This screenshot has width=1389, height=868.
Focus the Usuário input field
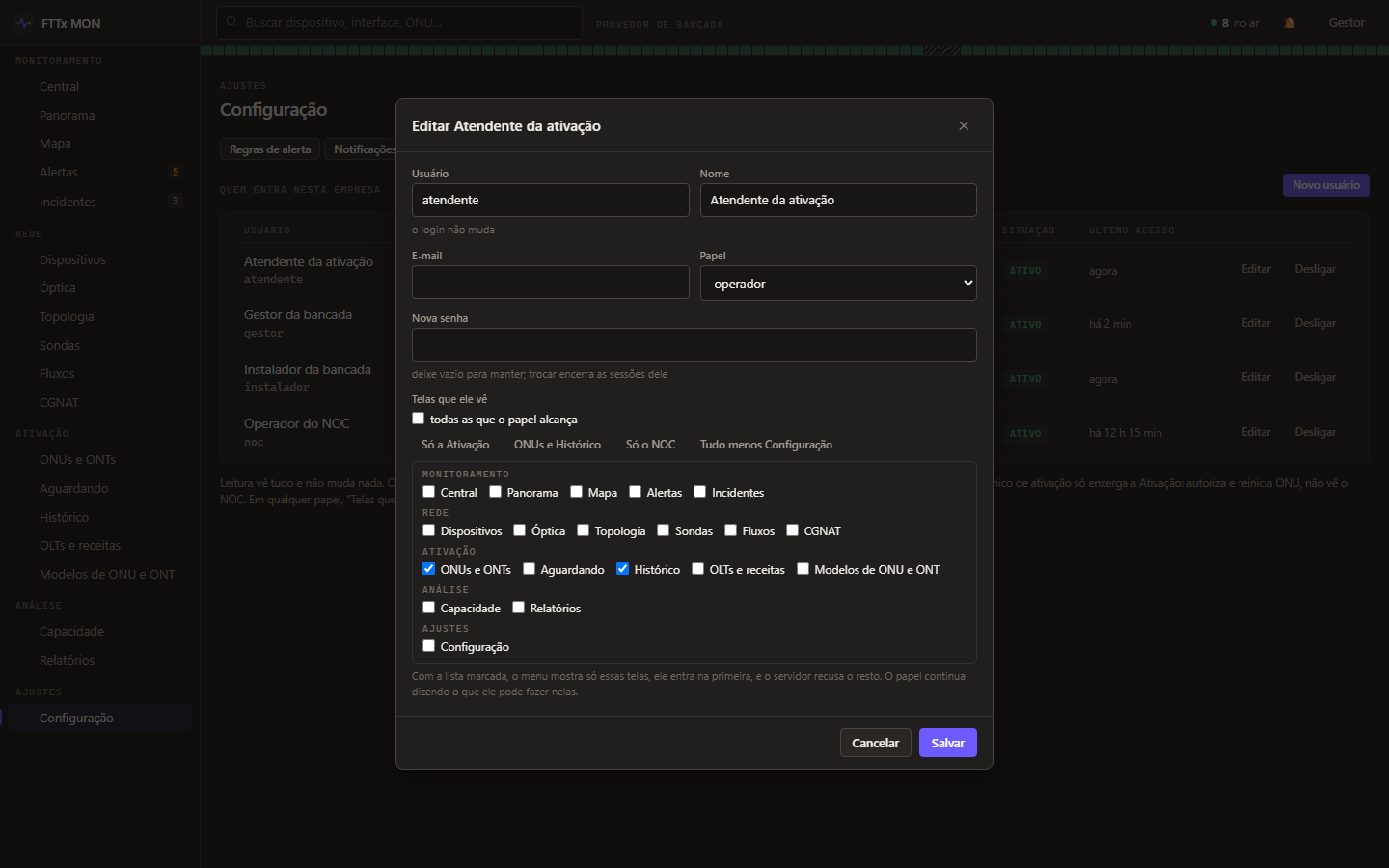551,201
